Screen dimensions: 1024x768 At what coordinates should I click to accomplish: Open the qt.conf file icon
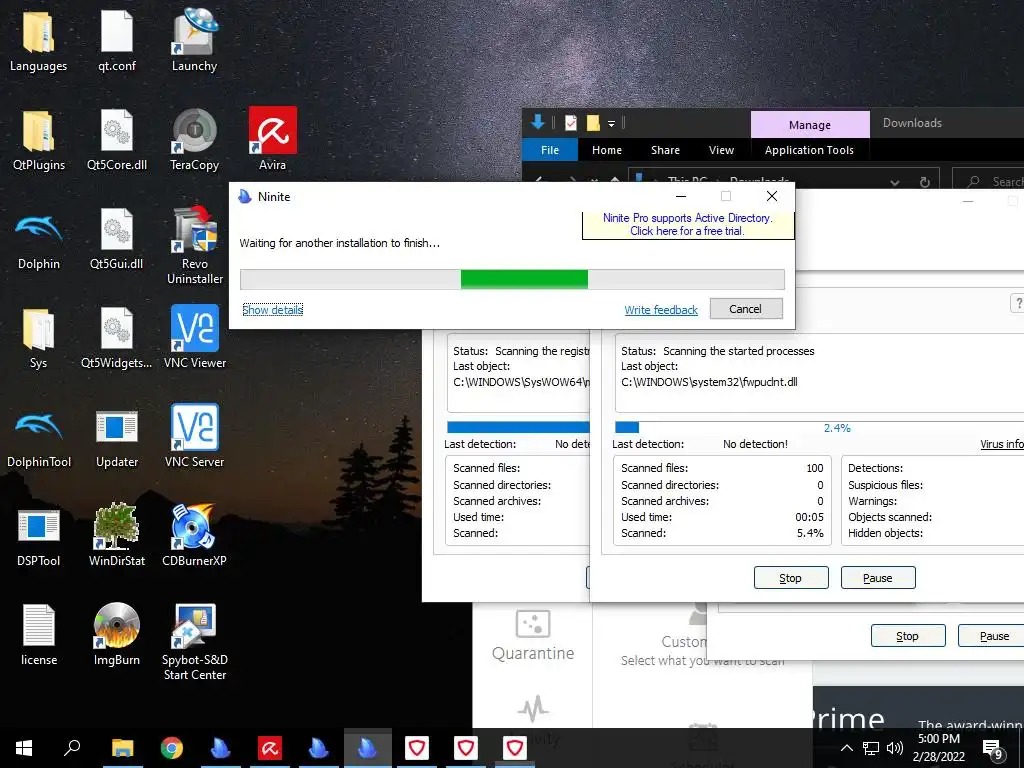coord(117,40)
